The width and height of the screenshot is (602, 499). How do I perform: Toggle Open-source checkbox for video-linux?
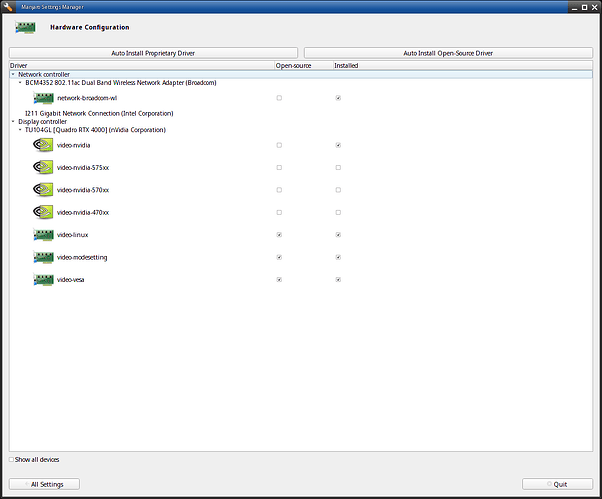(x=279, y=235)
